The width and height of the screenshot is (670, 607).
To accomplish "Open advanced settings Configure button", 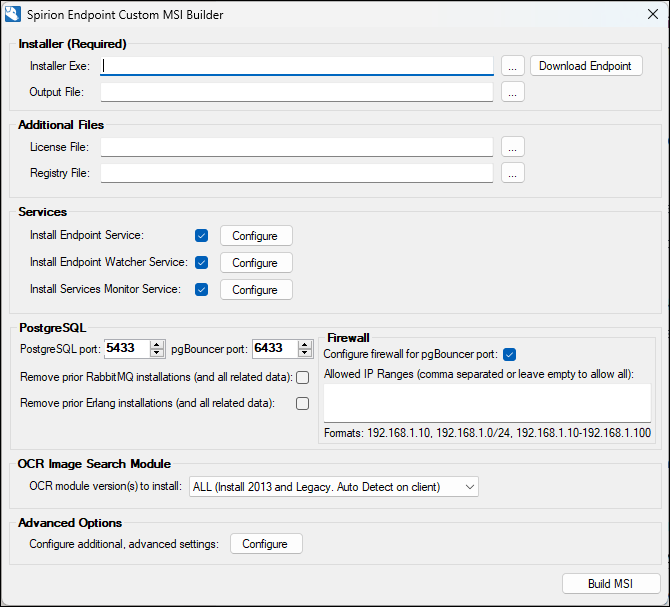I will [x=265, y=544].
